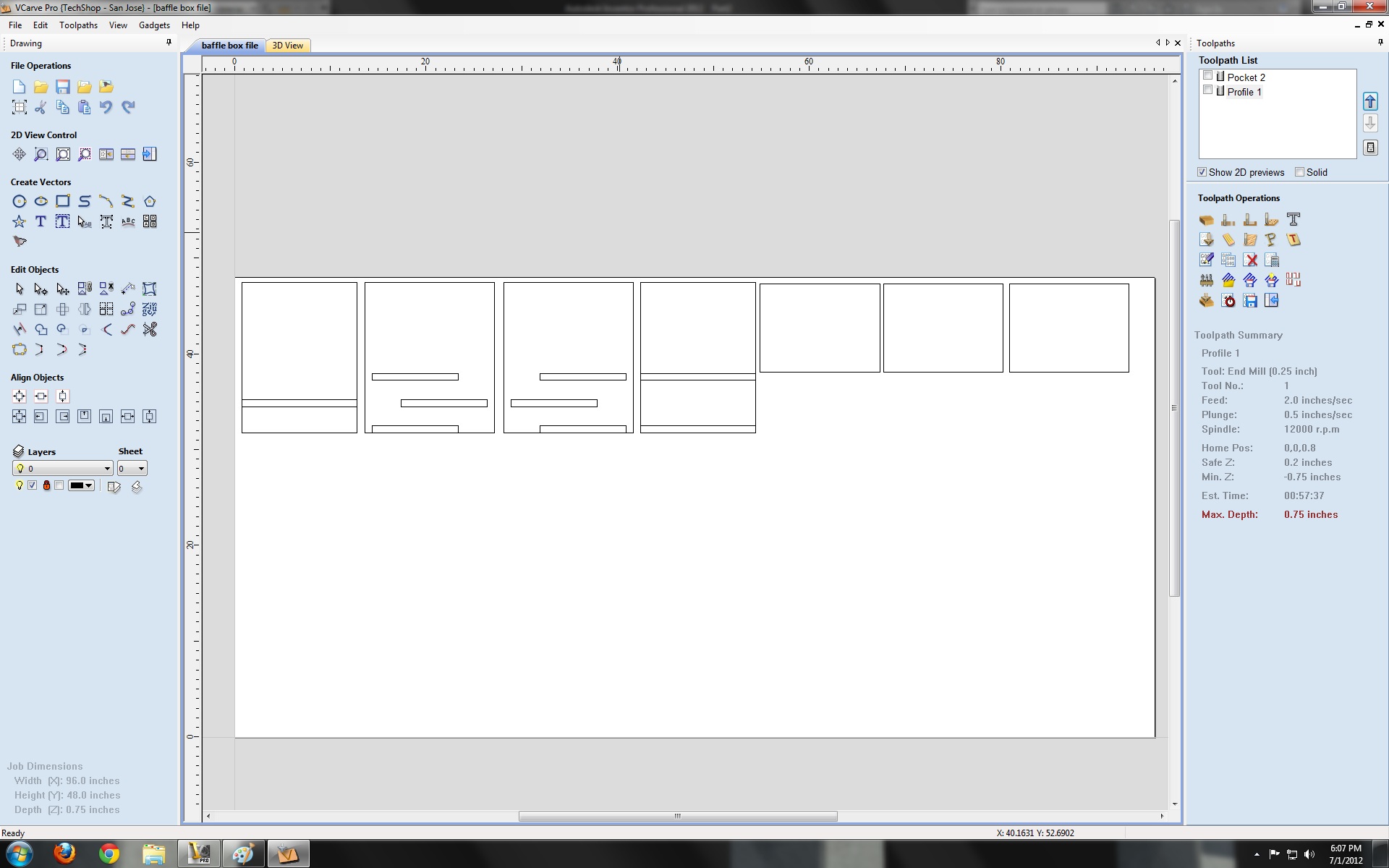
Task: Click the horizontal scrollbar thumb
Action: click(x=678, y=816)
